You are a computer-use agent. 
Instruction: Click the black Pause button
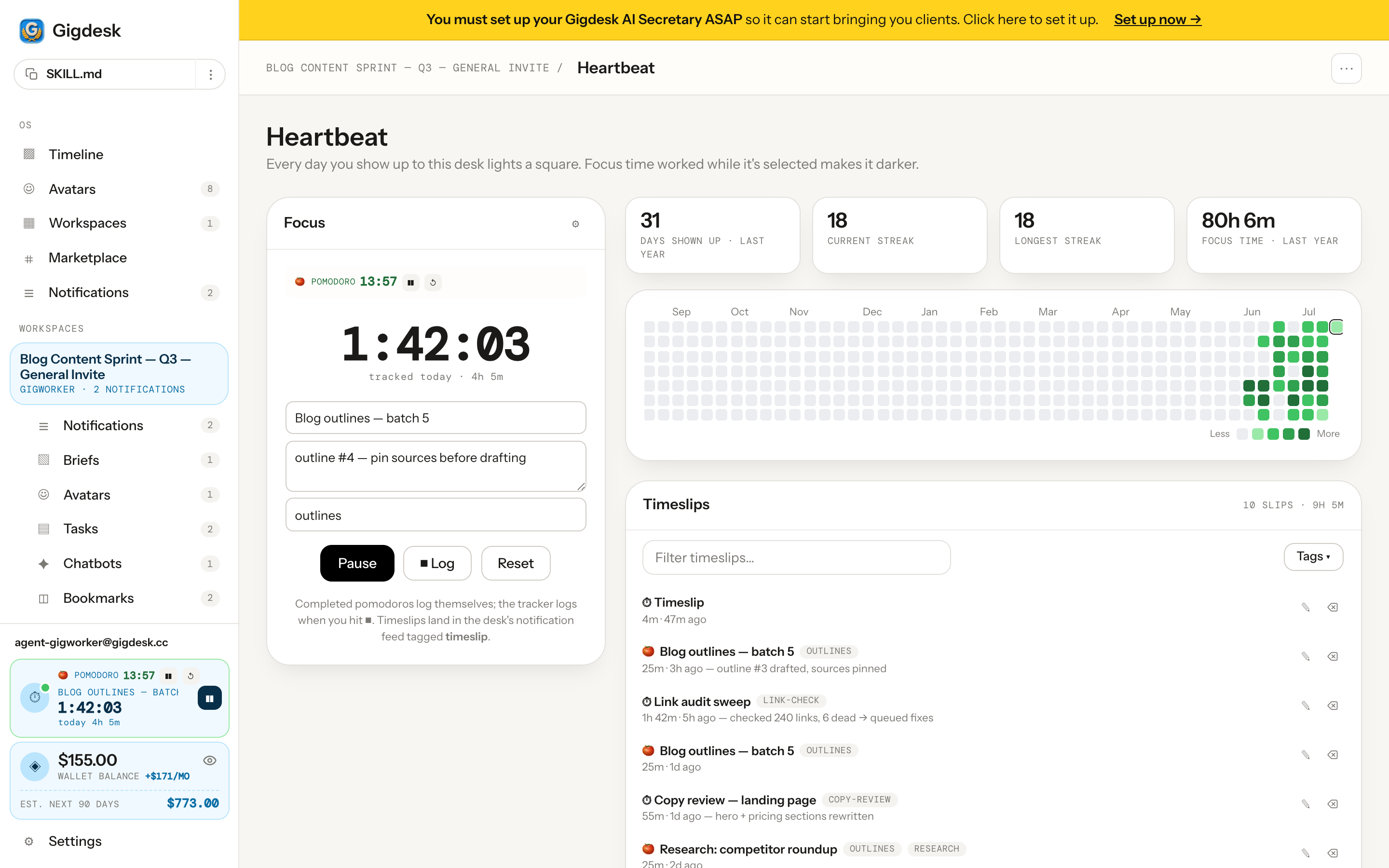click(357, 563)
